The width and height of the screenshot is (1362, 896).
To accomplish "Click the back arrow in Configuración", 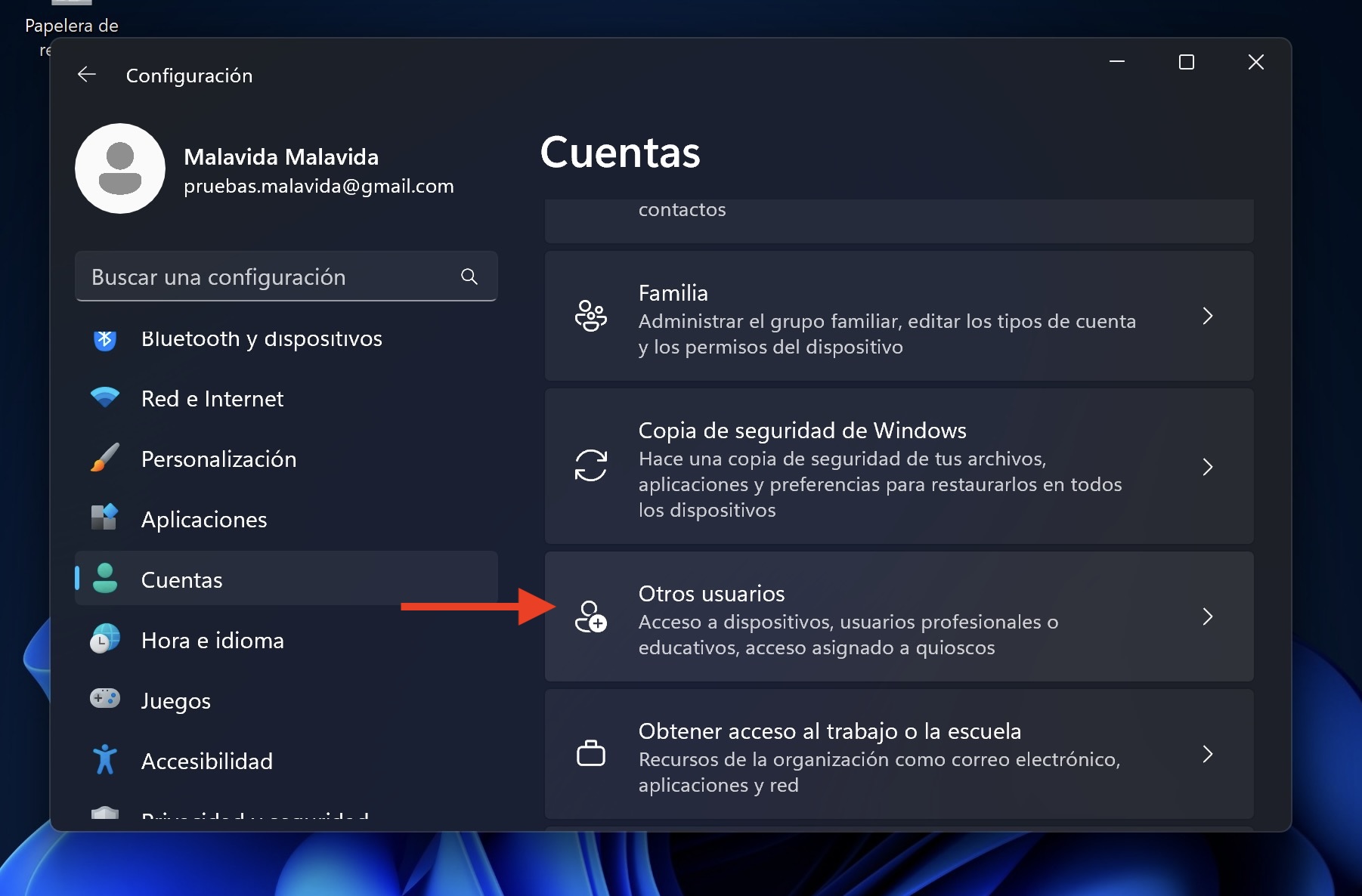I will 86,74.
